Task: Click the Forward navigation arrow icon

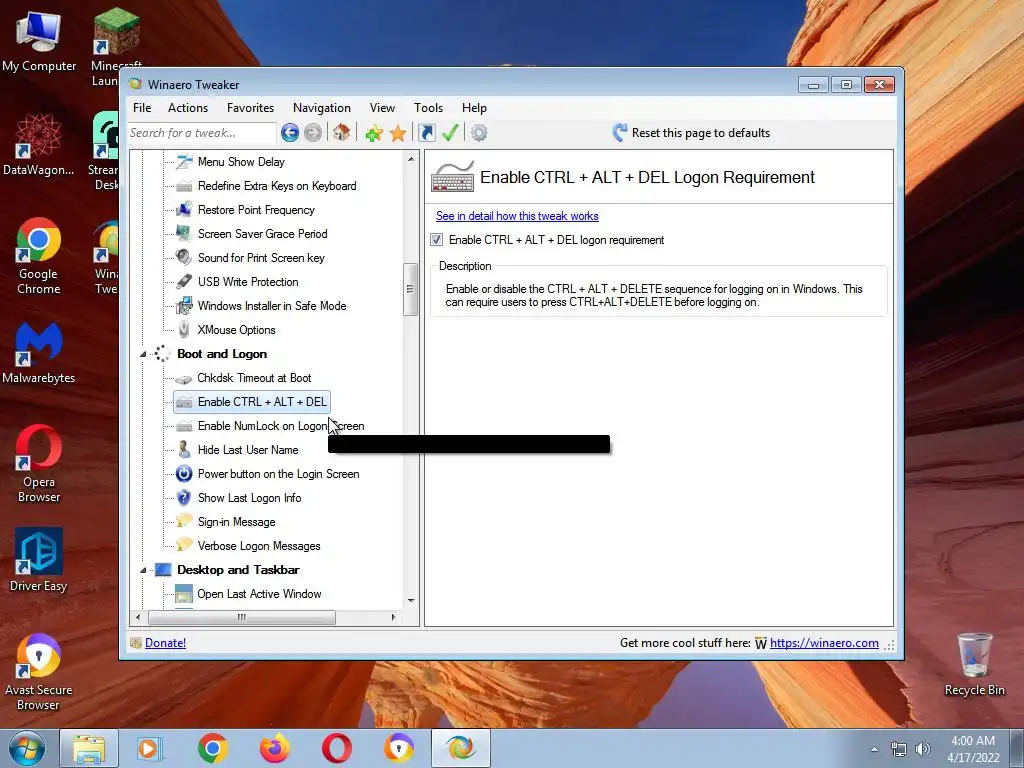Action: click(313, 133)
